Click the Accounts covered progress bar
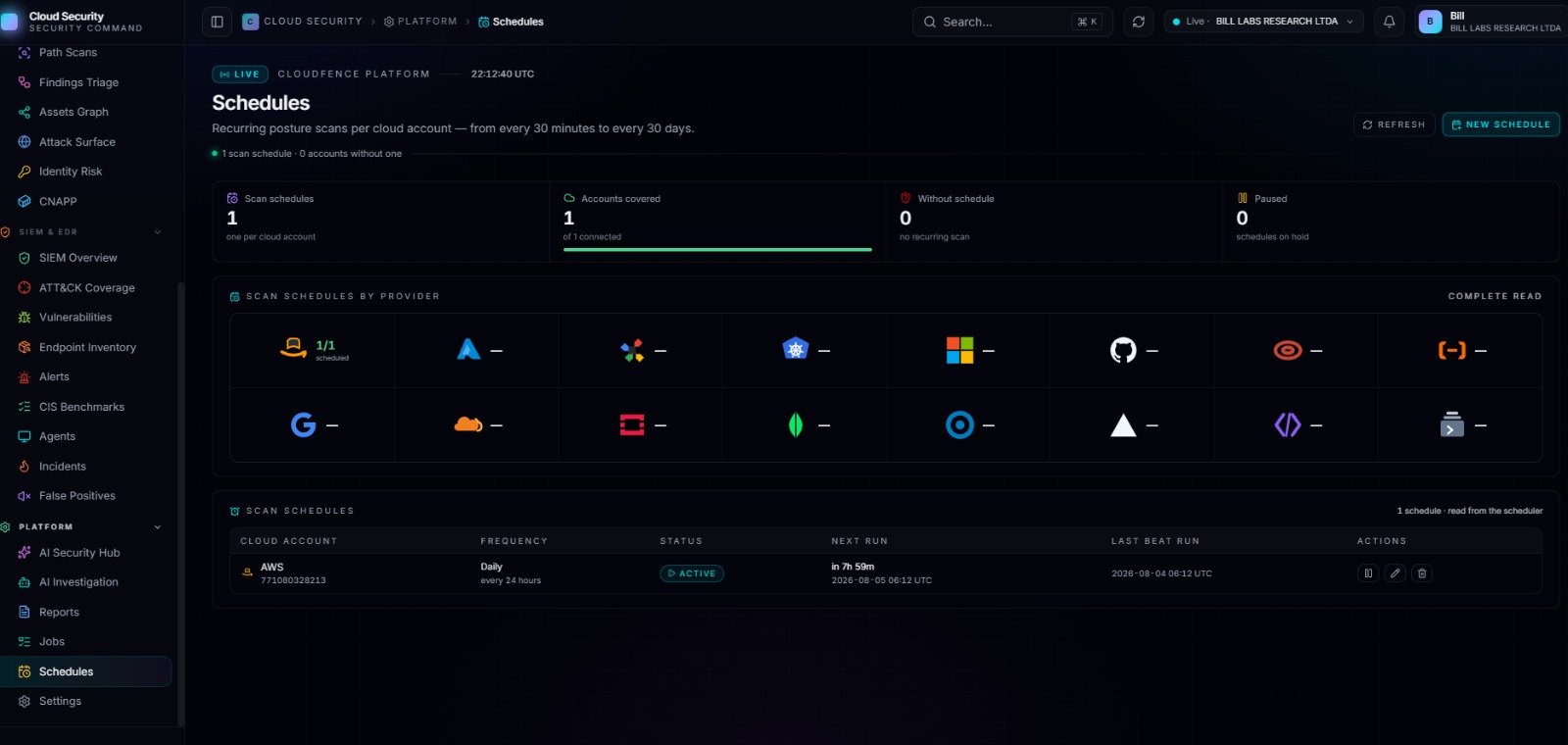Screen dimensions: 1568x745 pos(717,250)
